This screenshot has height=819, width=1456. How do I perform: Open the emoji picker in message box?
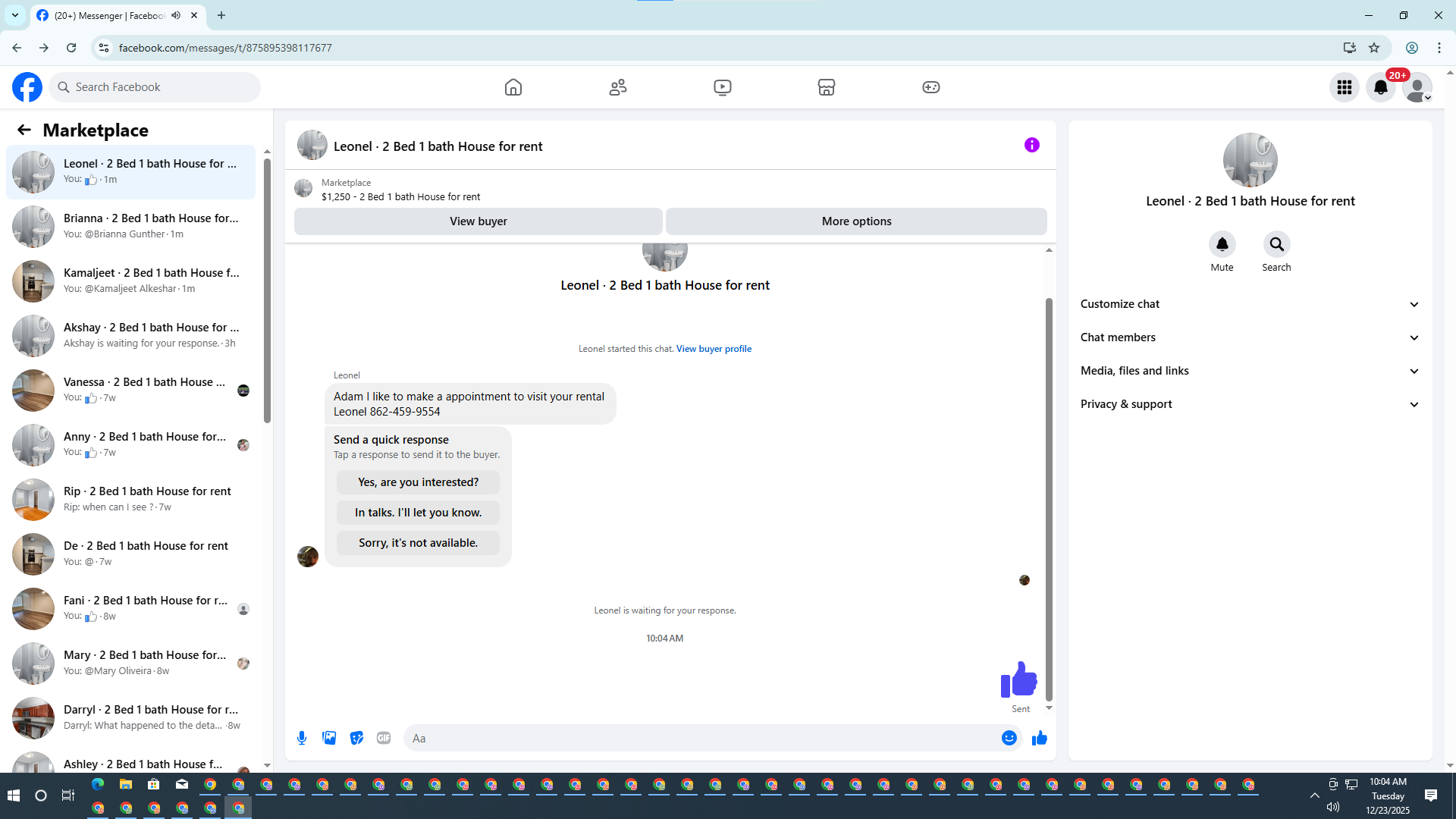[1009, 738]
